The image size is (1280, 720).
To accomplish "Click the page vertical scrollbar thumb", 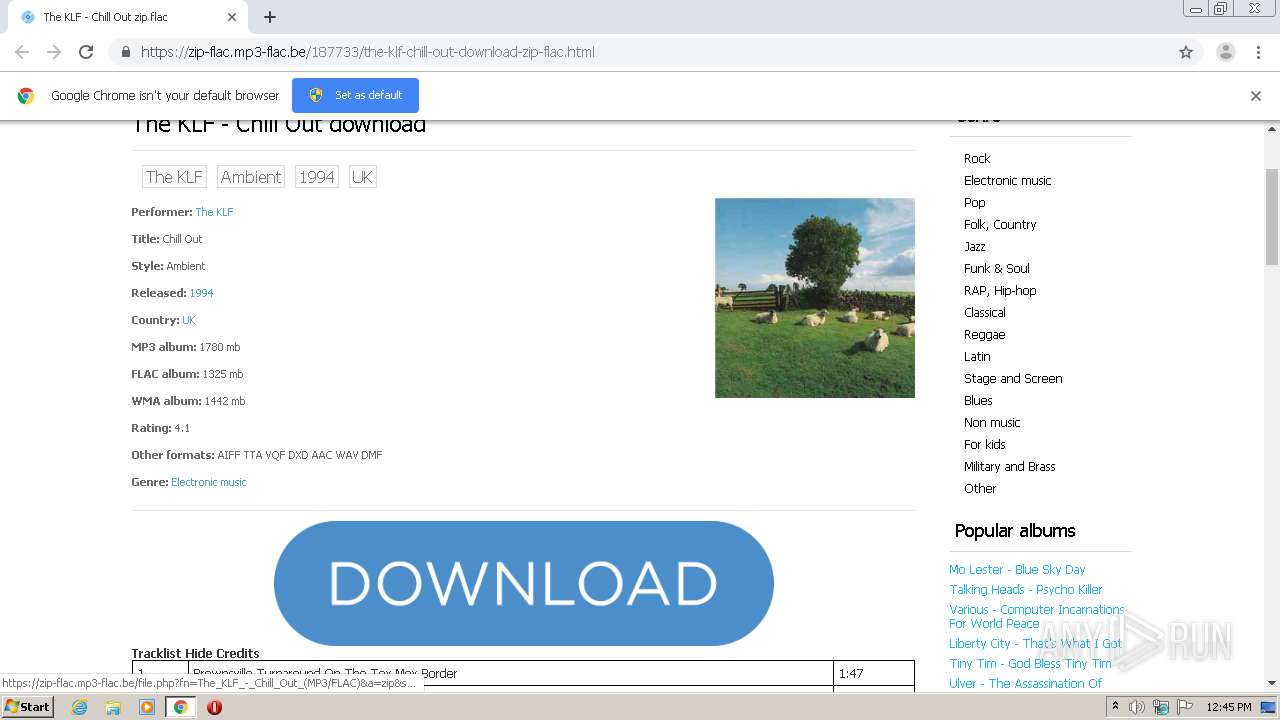I will click(1272, 216).
